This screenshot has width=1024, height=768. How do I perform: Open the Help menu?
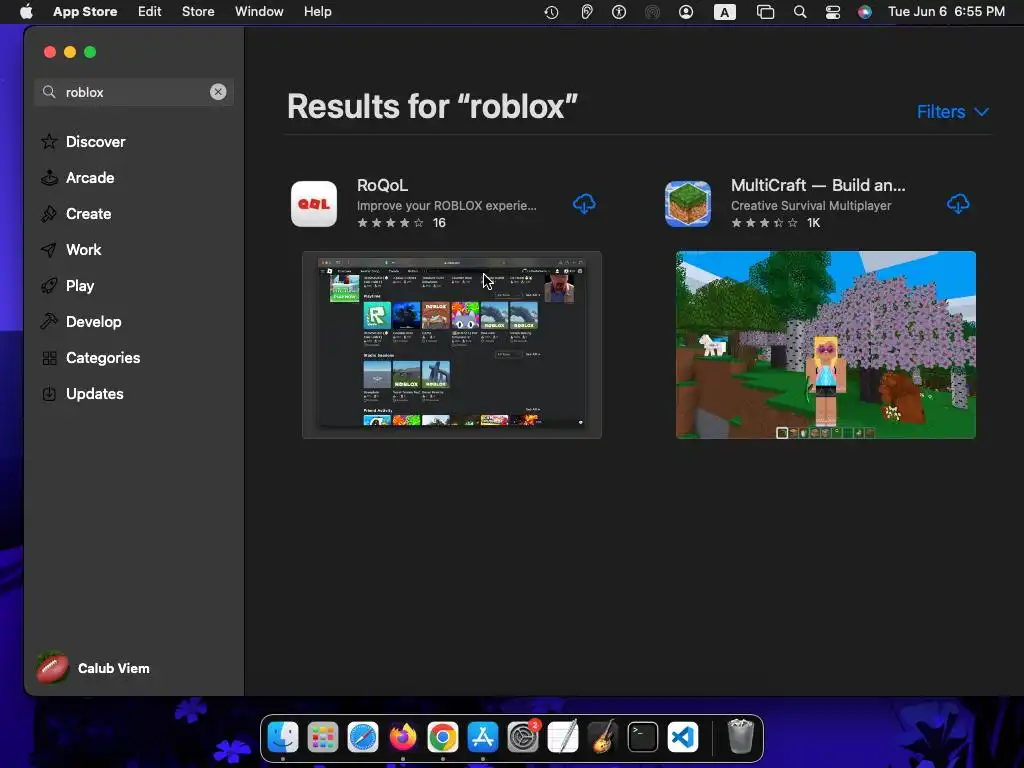pos(317,12)
